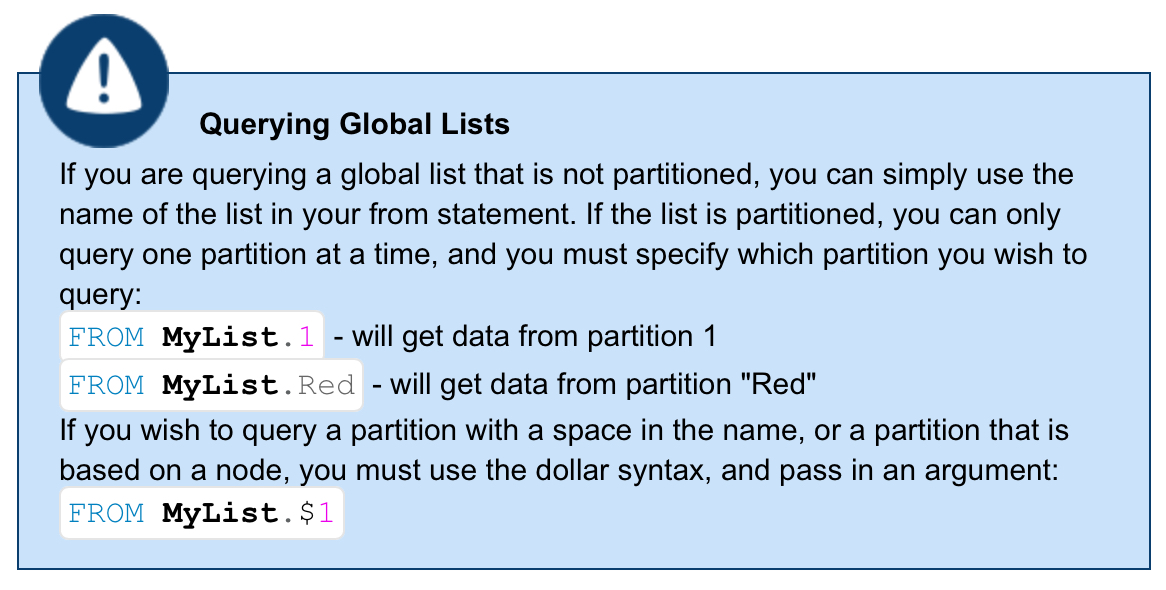Viewport: 1166px width, 590px height.
Task: Select the FROM MyList.1 code snippet
Action: click(192, 337)
